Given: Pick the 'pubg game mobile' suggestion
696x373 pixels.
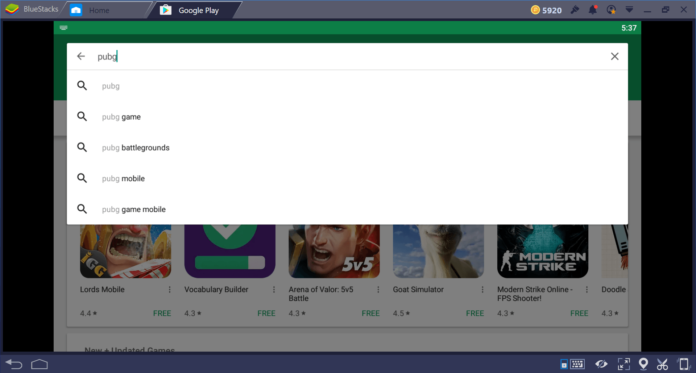Looking at the screenshot, I should 348,209.
